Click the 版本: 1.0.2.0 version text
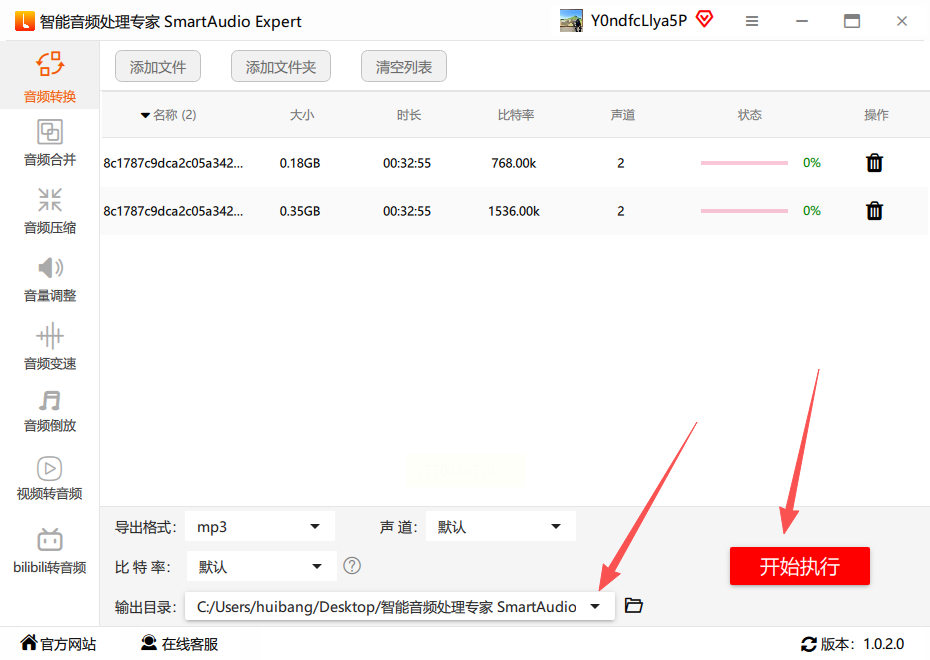This screenshot has height=660, width=930. coord(862,644)
